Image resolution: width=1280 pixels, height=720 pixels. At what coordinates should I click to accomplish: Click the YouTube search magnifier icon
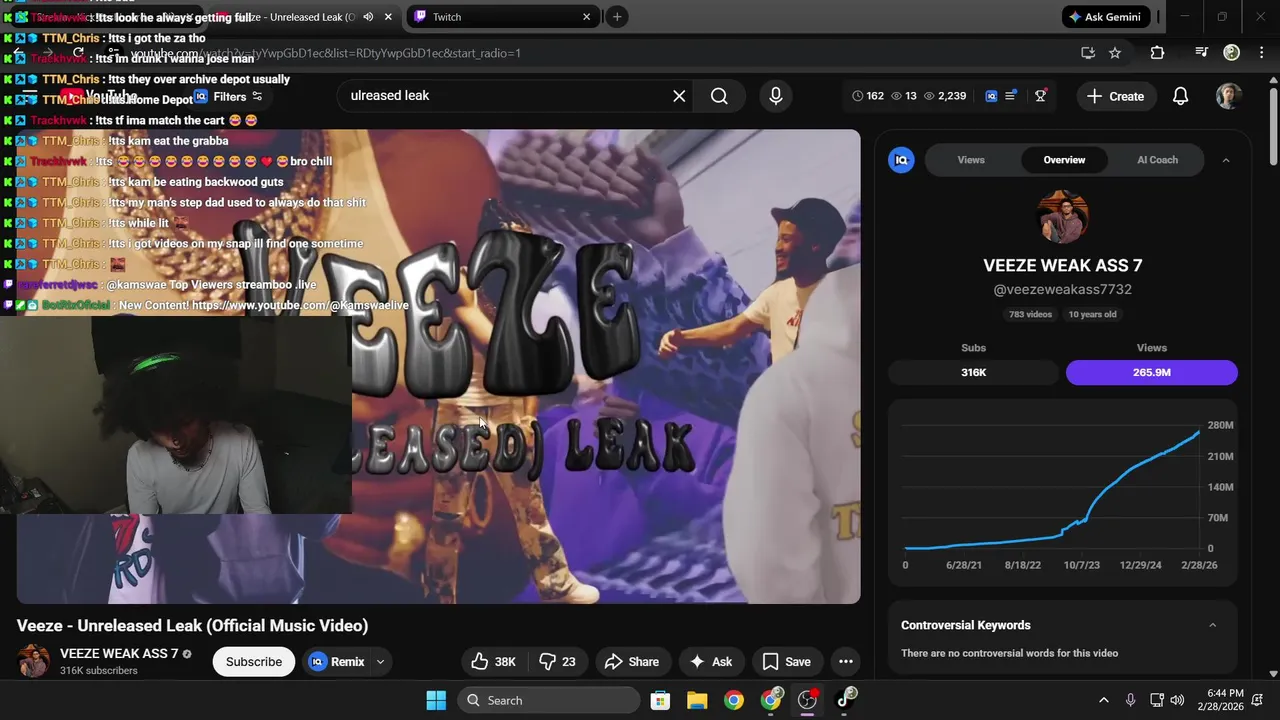tap(719, 96)
